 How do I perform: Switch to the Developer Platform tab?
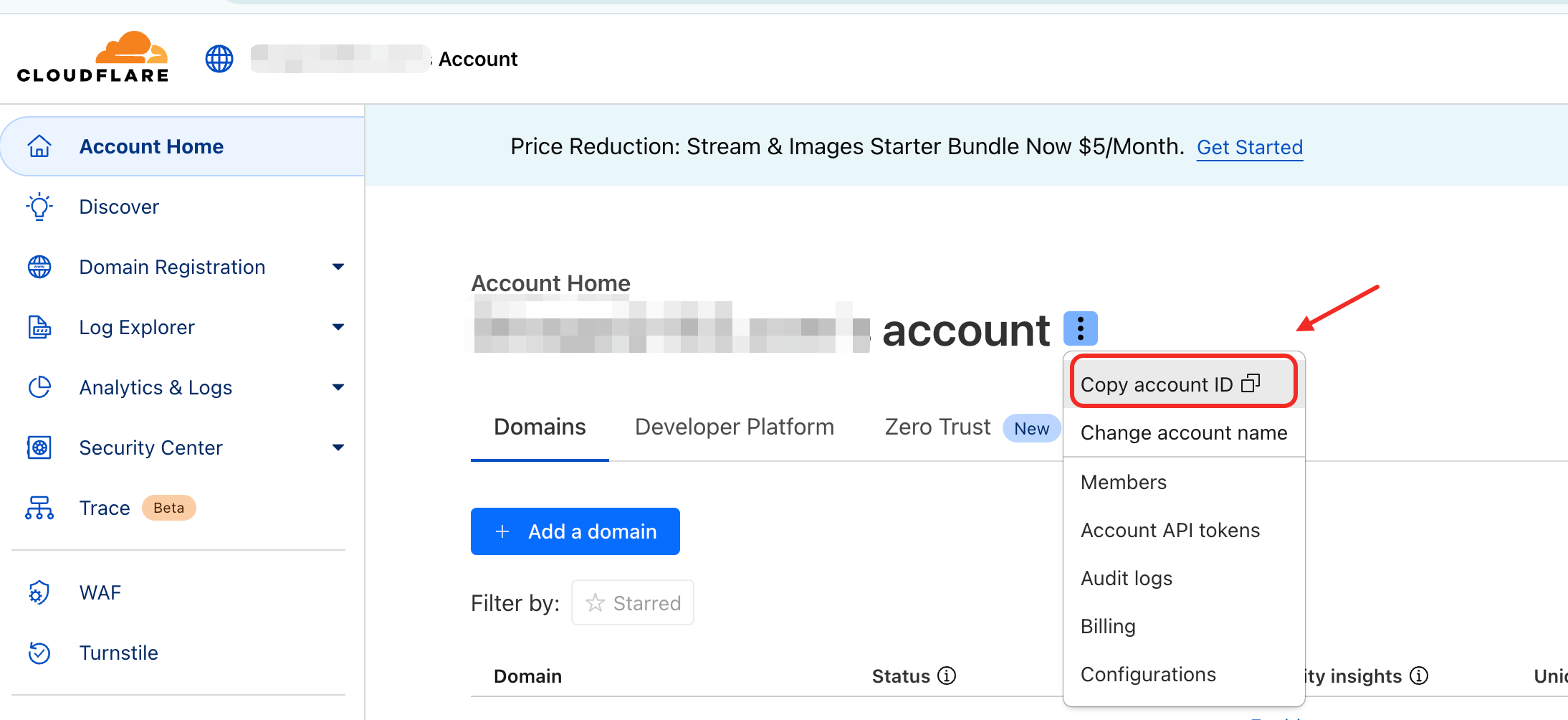click(x=735, y=427)
